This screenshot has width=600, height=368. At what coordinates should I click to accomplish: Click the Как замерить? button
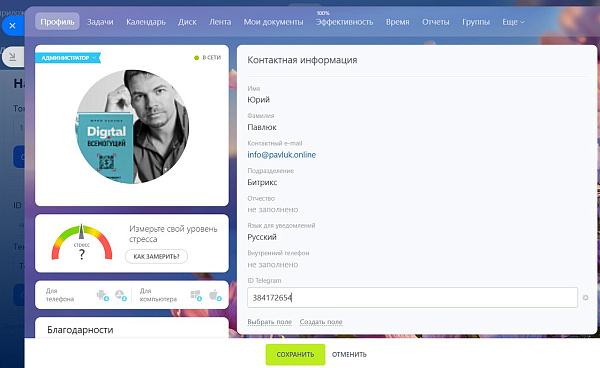pyautogui.click(x=157, y=256)
